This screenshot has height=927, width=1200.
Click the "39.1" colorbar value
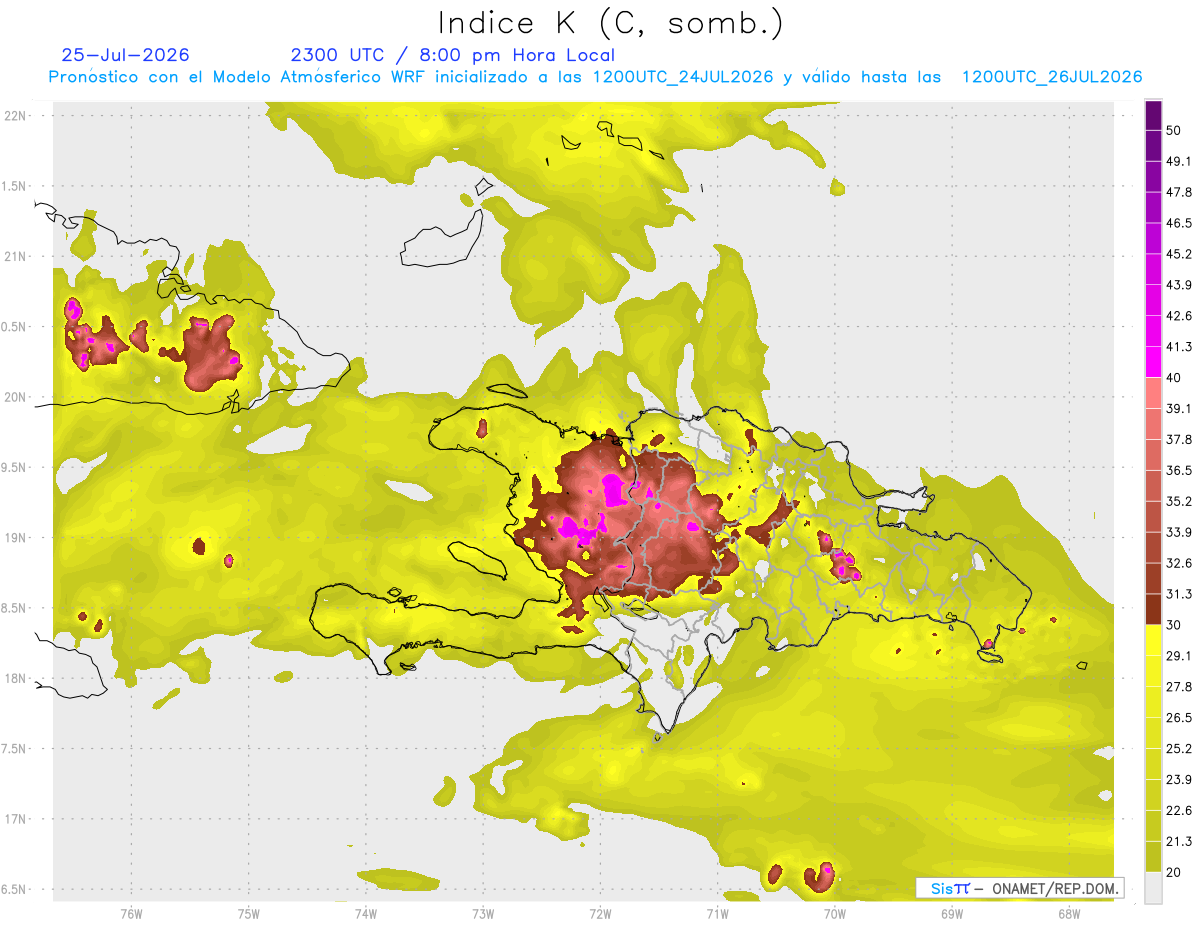point(1179,408)
